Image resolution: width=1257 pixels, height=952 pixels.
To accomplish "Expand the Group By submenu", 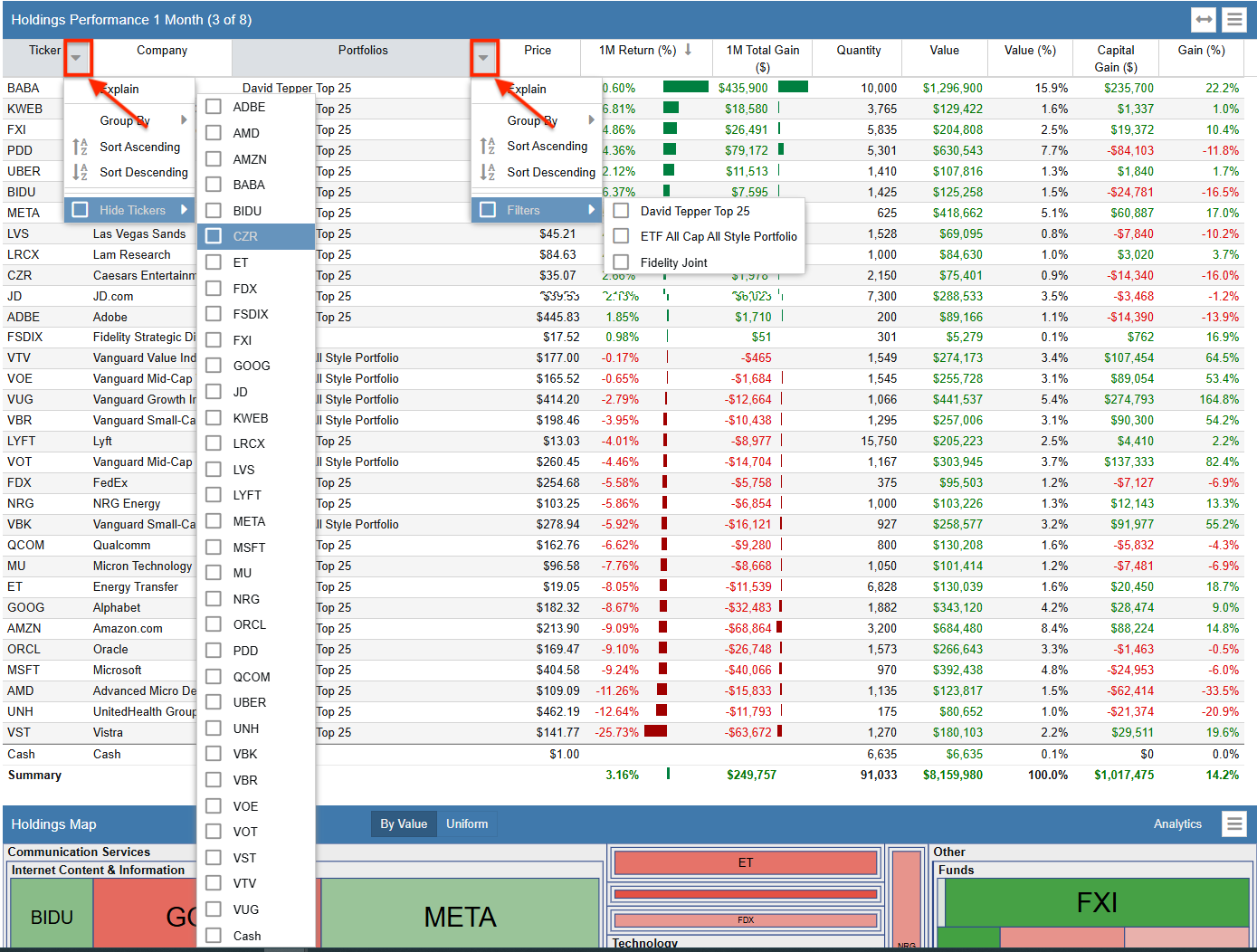I will click(125, 120).
